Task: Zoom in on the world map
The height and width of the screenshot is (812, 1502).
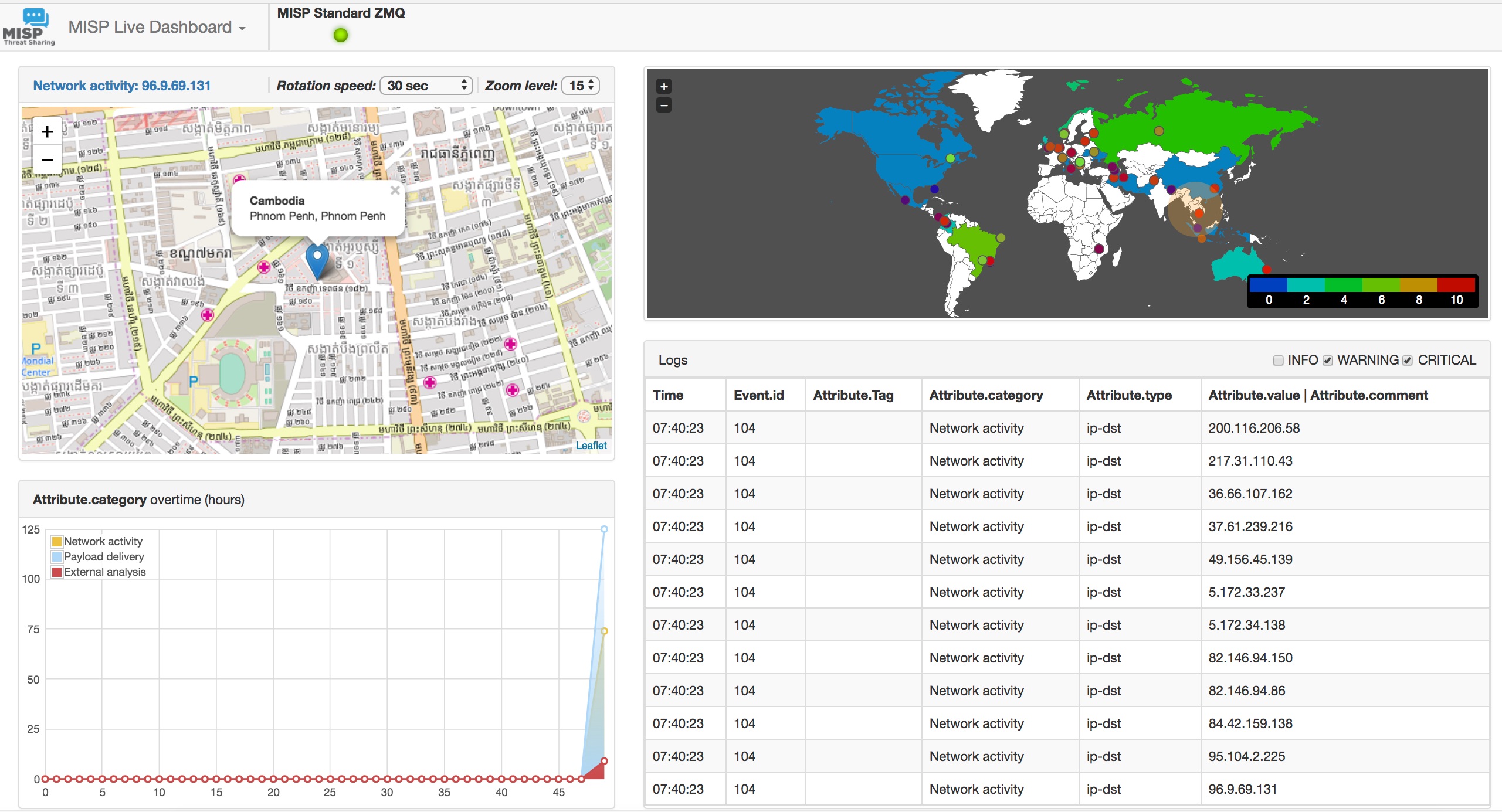Action: (663, 87)
